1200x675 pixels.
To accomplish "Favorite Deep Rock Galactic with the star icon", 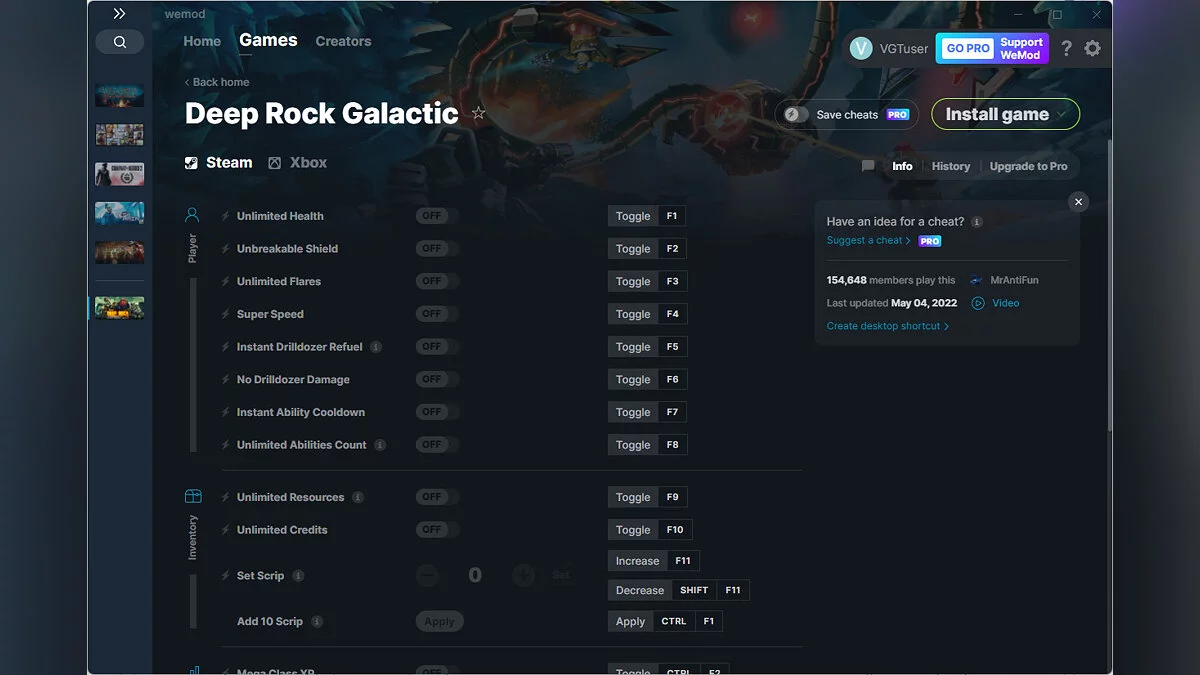I will coord(478,113).
